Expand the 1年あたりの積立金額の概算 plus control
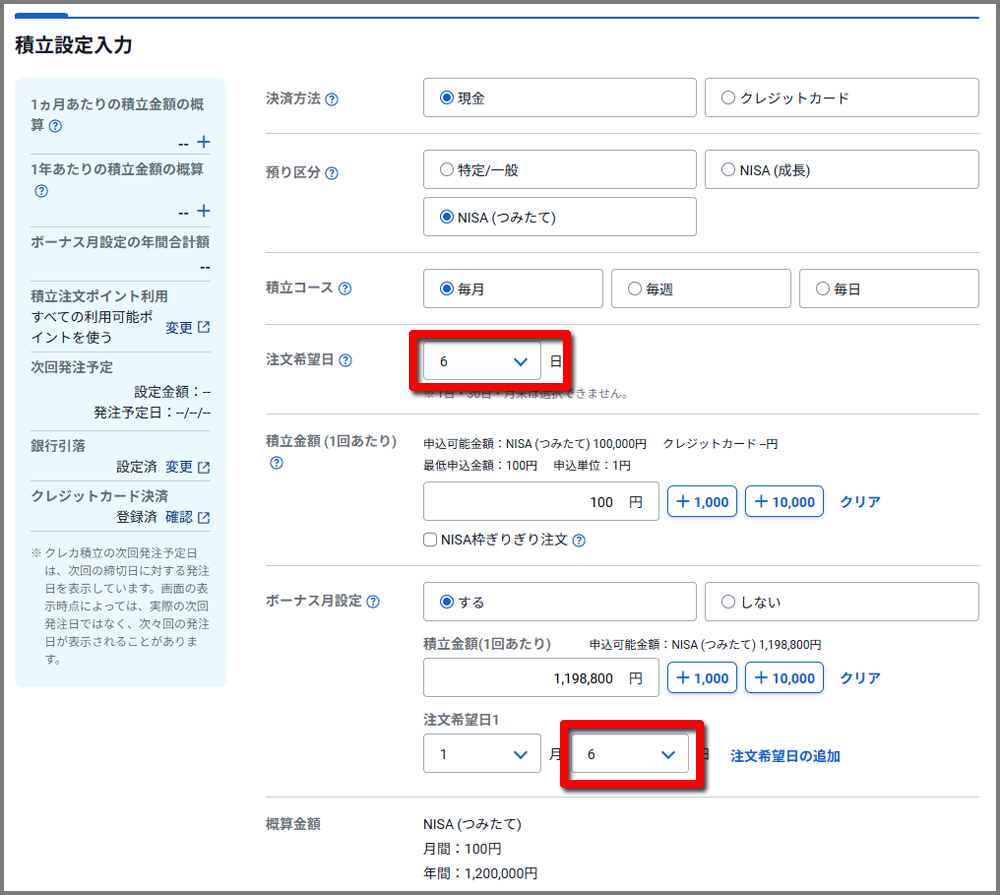The image size is (1000, 895). tap(203, 211)
